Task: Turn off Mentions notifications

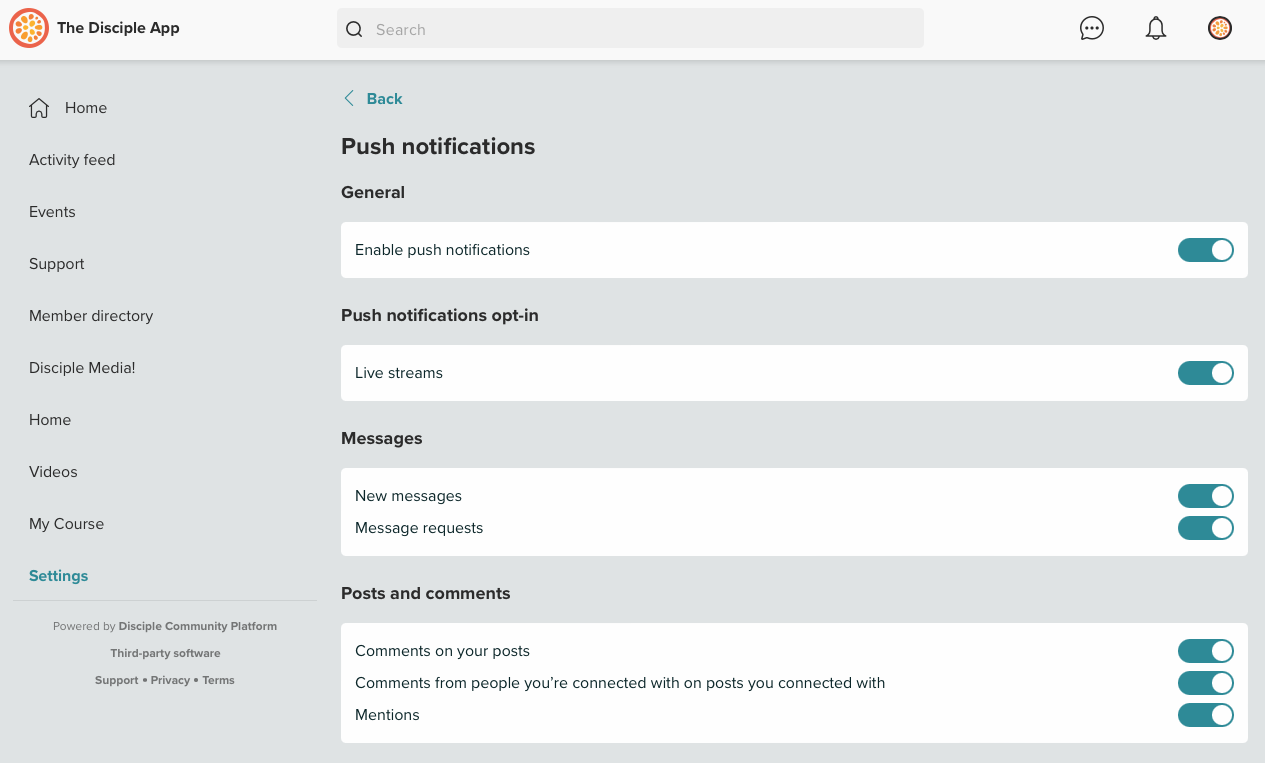Action: [1205, 715]
